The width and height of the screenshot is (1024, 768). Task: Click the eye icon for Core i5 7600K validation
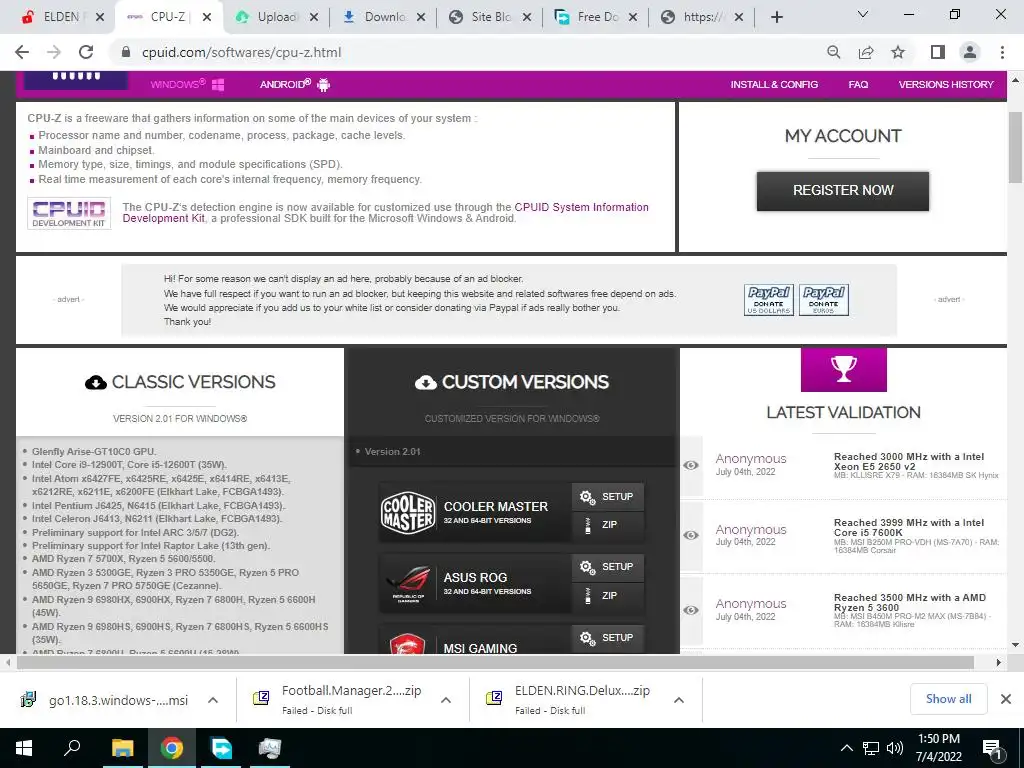[691, 536]
